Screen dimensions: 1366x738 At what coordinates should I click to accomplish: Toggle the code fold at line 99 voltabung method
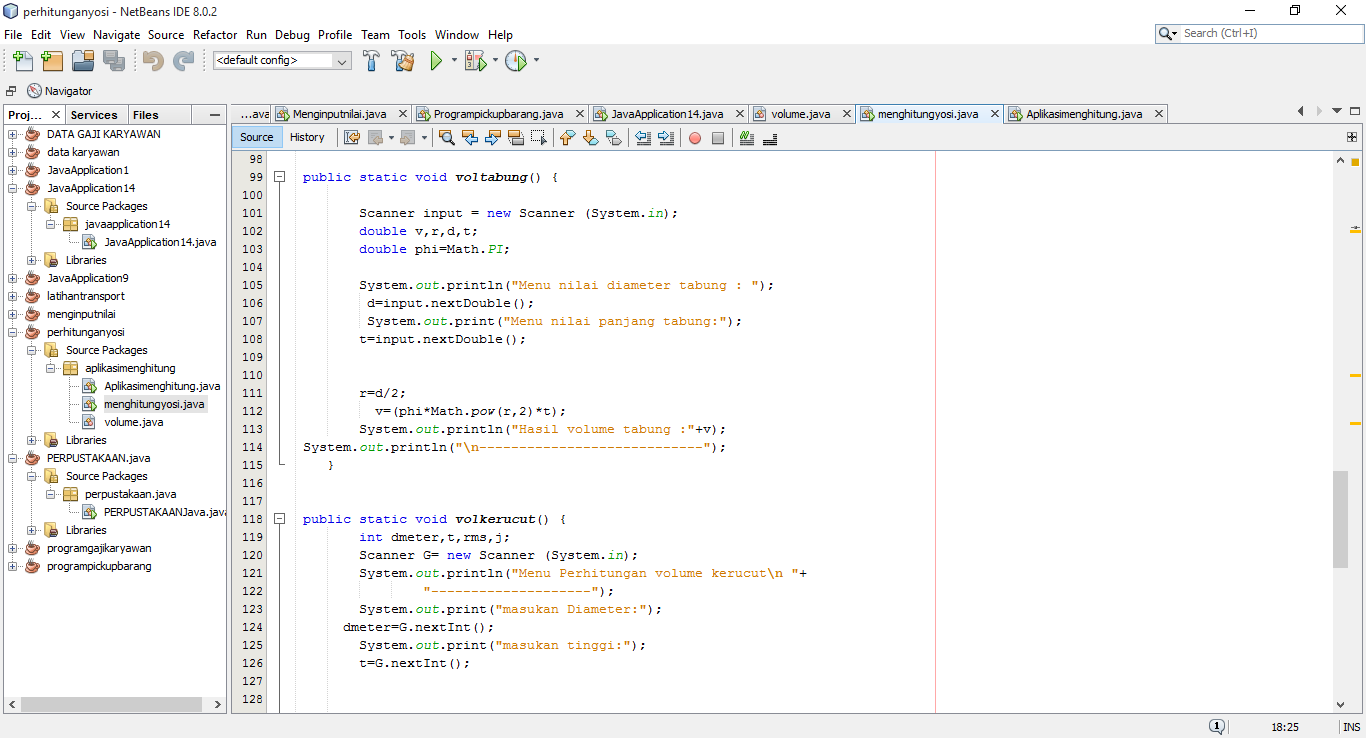click(280, 177)
